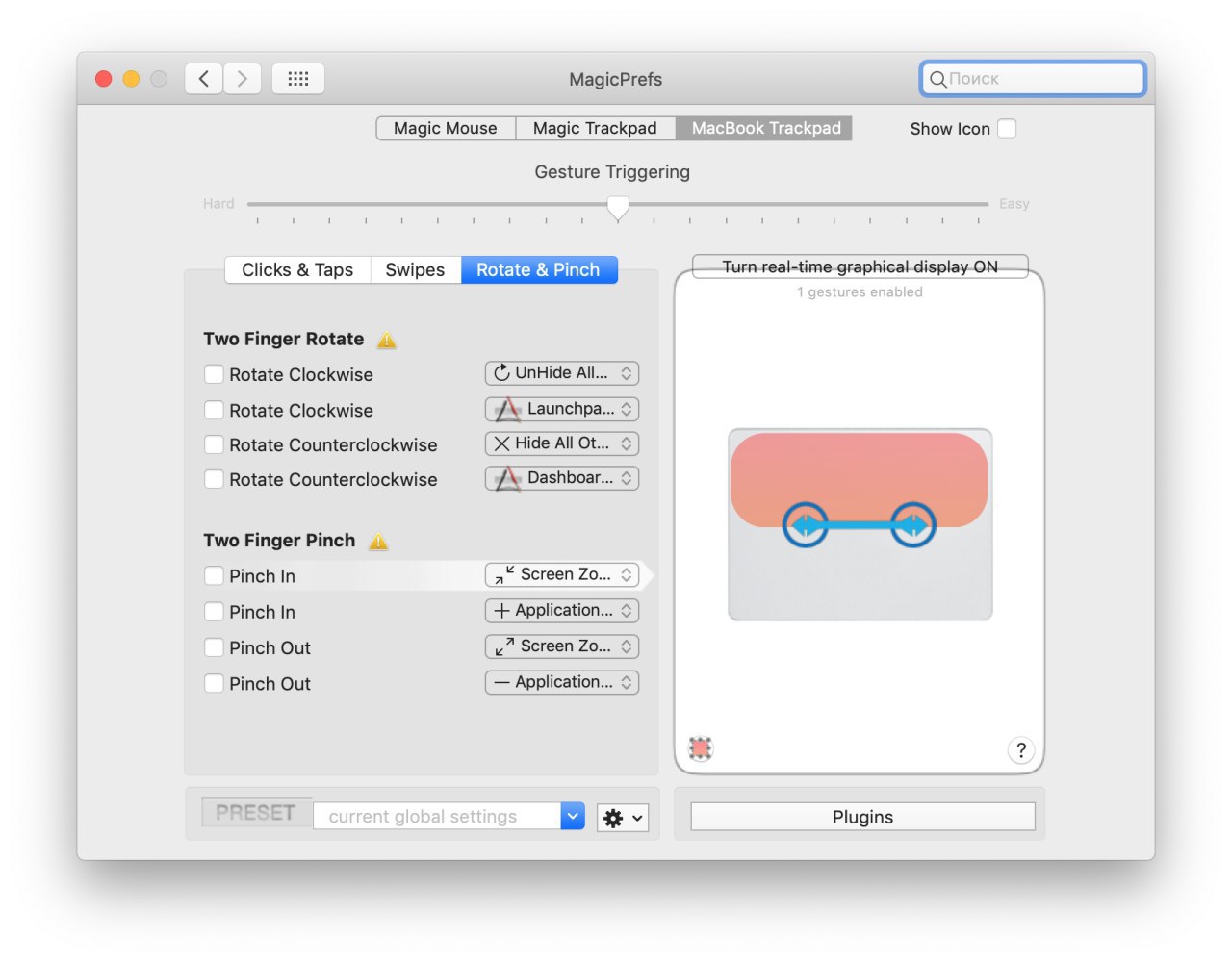1232x962 pixels.
Task: Click the '1 gestures enabled' label
Action: 860,292
